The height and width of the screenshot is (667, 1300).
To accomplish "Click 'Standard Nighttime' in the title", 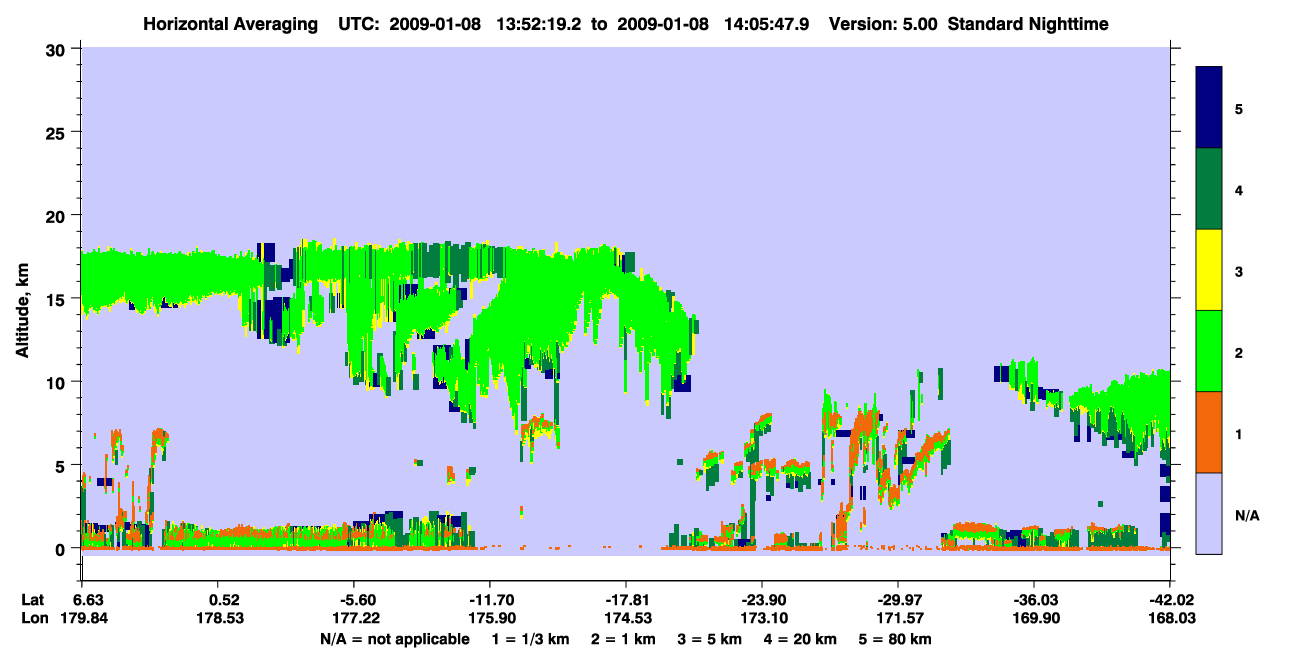I will coord(1028,24).
